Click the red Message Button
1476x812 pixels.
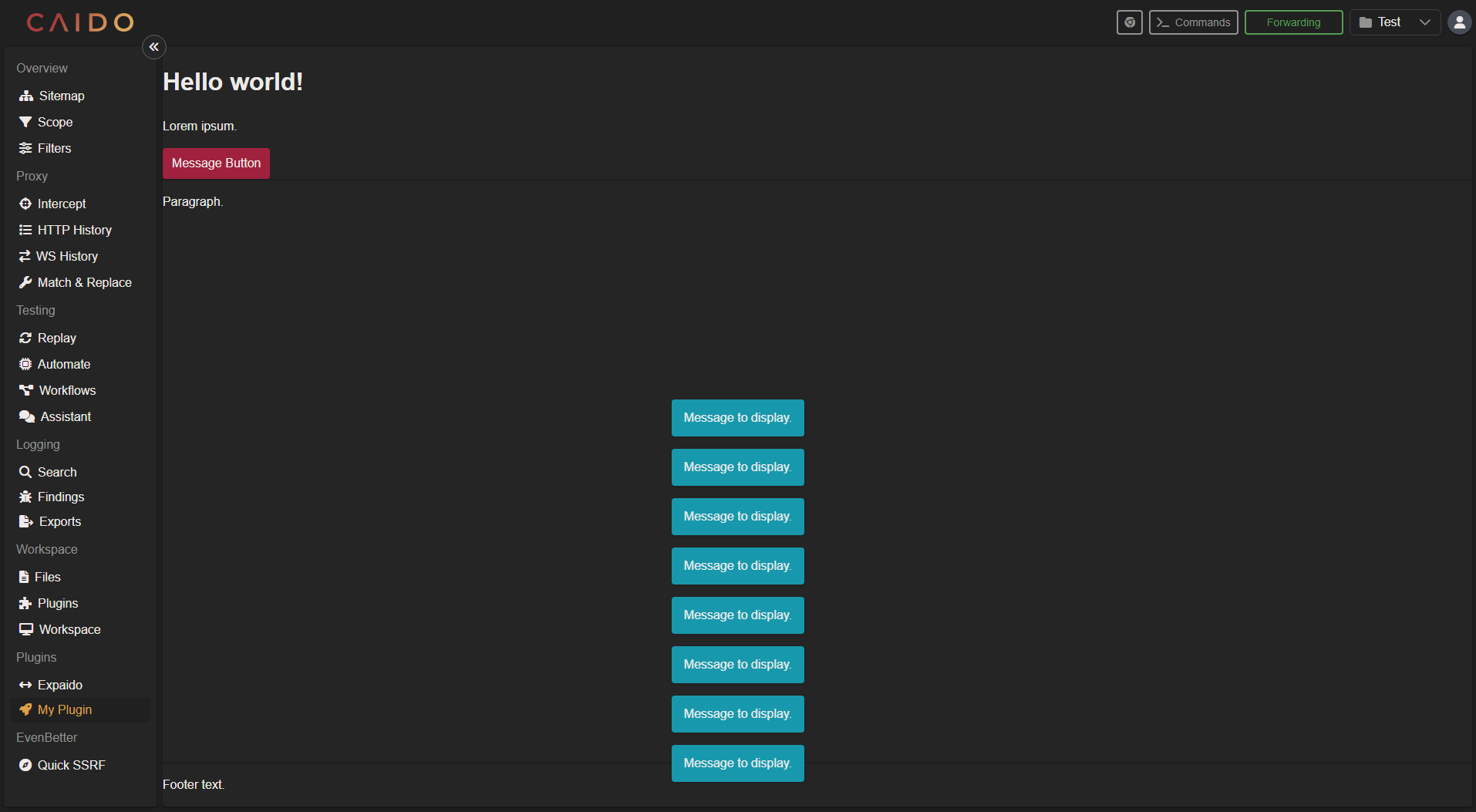215,163
